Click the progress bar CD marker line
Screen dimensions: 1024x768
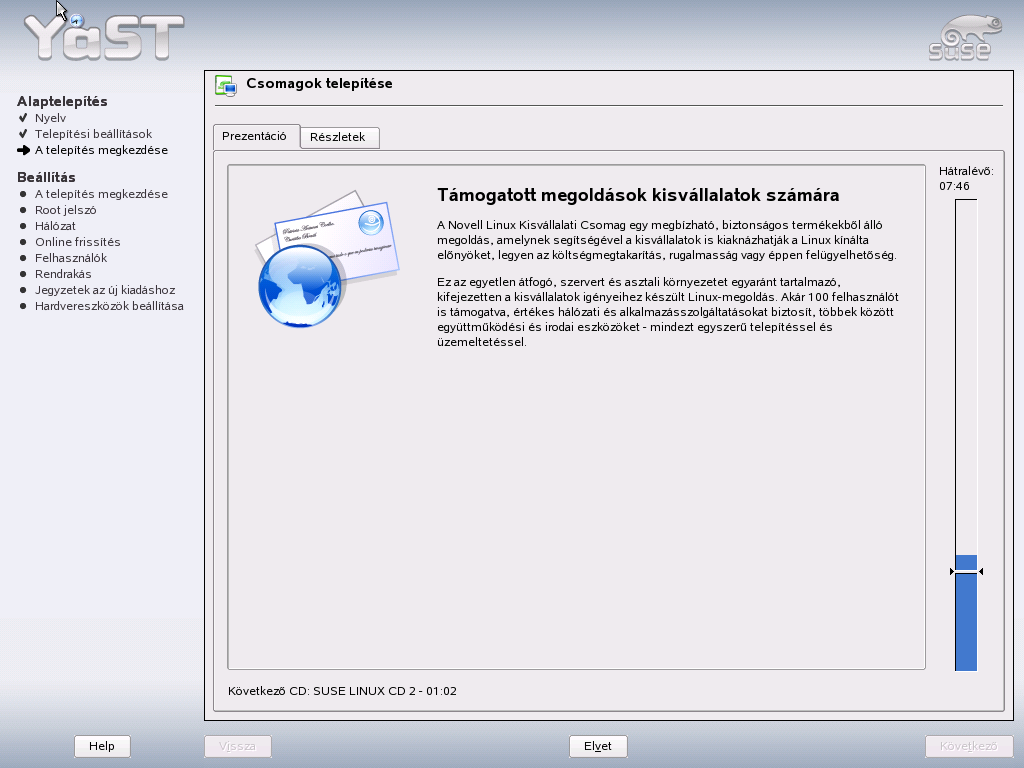[x=966, y=571]
